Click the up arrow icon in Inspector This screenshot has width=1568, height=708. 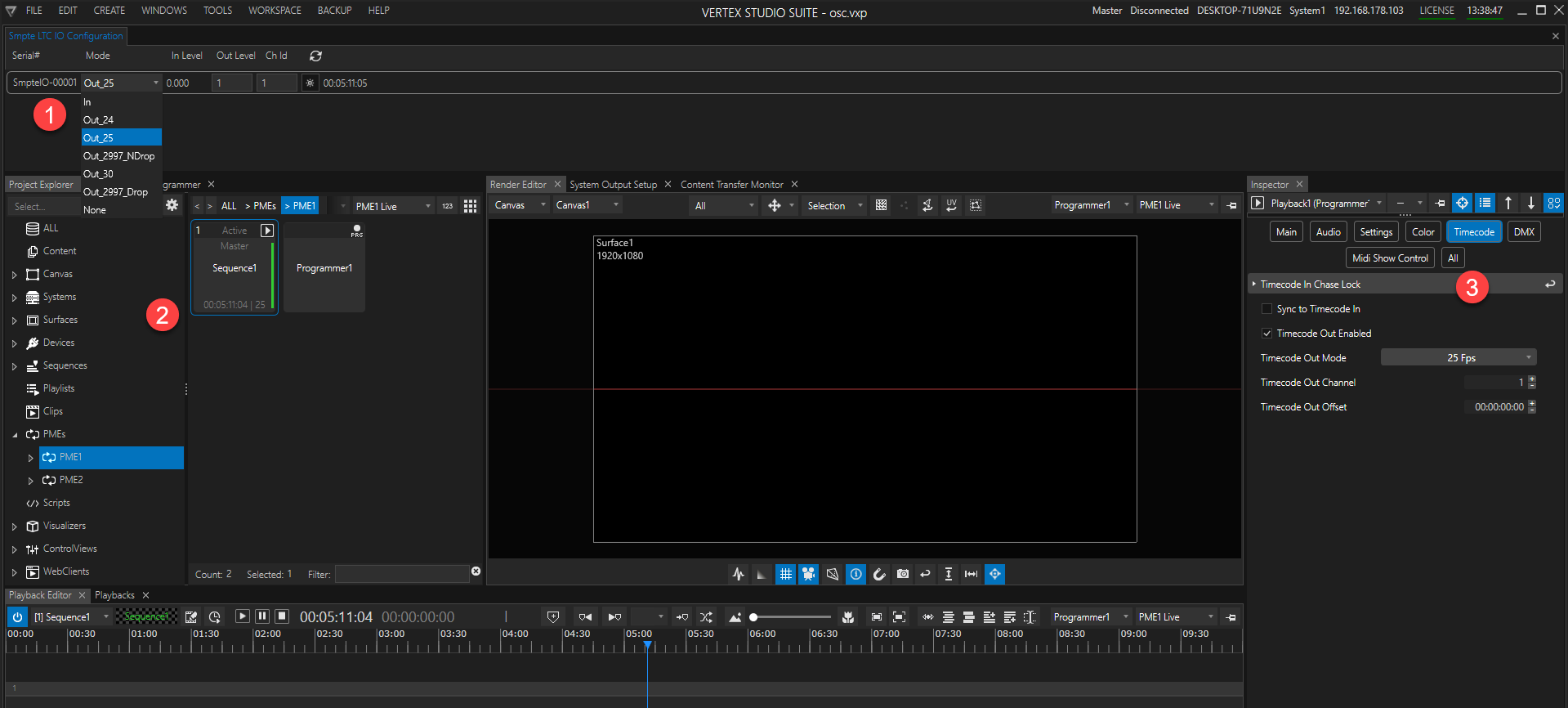tap(1508, 203)
